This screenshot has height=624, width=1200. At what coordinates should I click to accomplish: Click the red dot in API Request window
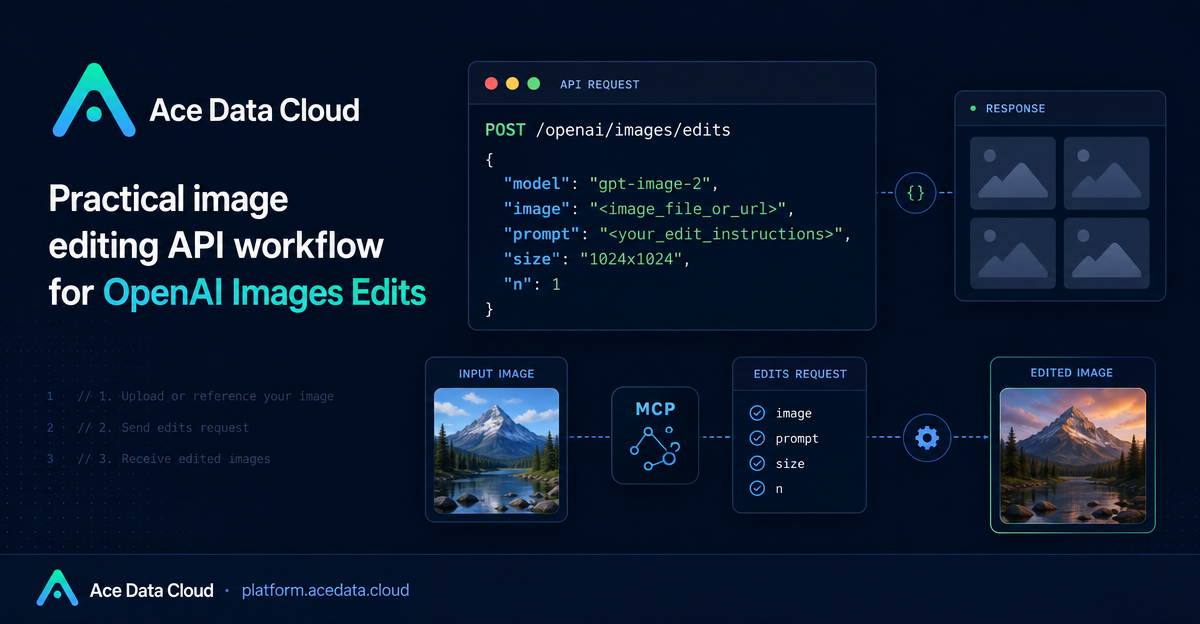(x=491, y=84)
